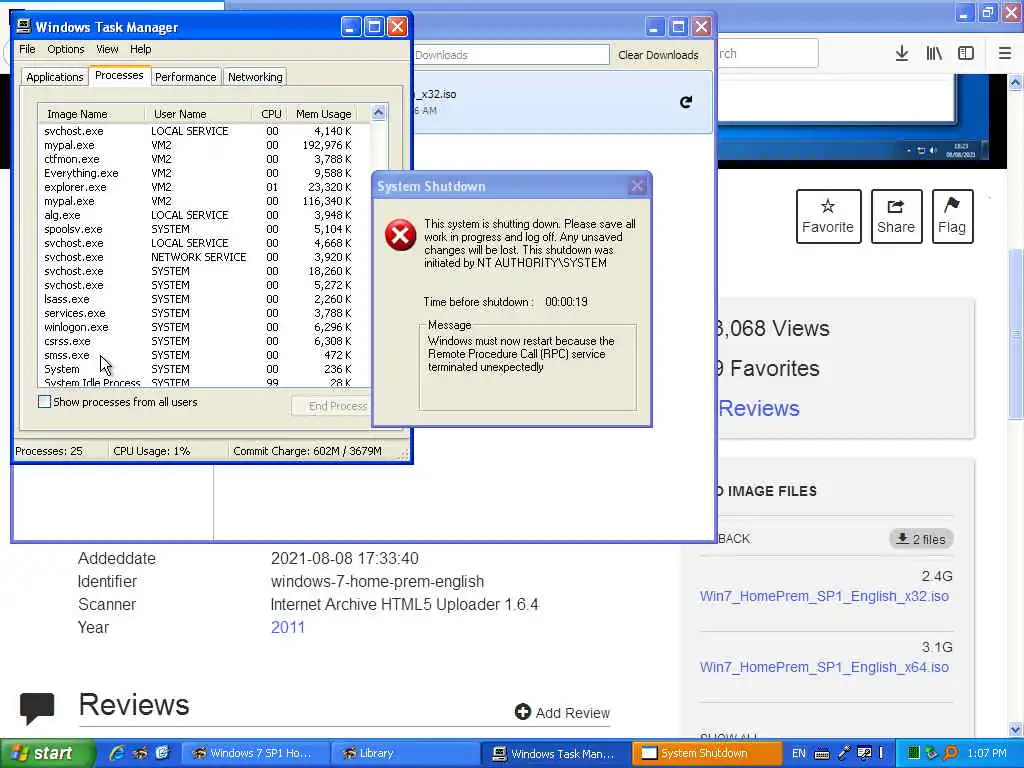Sort processes by CPU column
Image resolution: width=1024 pixels, height=768 pixels.
click(269, 114)
